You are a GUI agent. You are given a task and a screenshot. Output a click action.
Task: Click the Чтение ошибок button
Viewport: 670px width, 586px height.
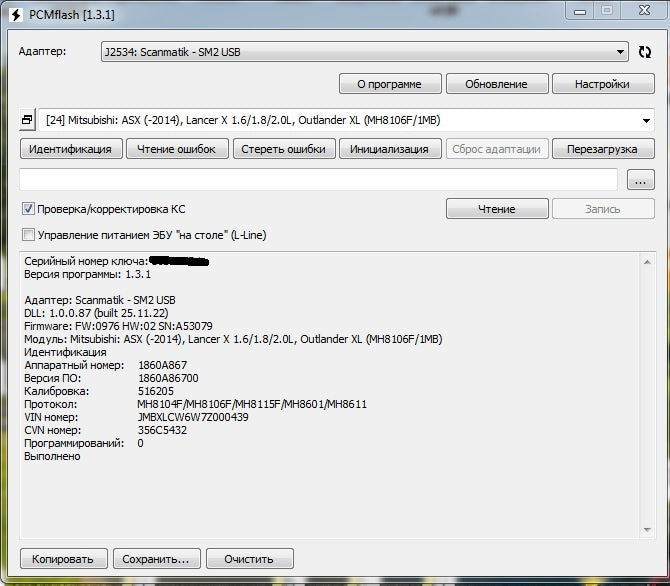point(177,149)
